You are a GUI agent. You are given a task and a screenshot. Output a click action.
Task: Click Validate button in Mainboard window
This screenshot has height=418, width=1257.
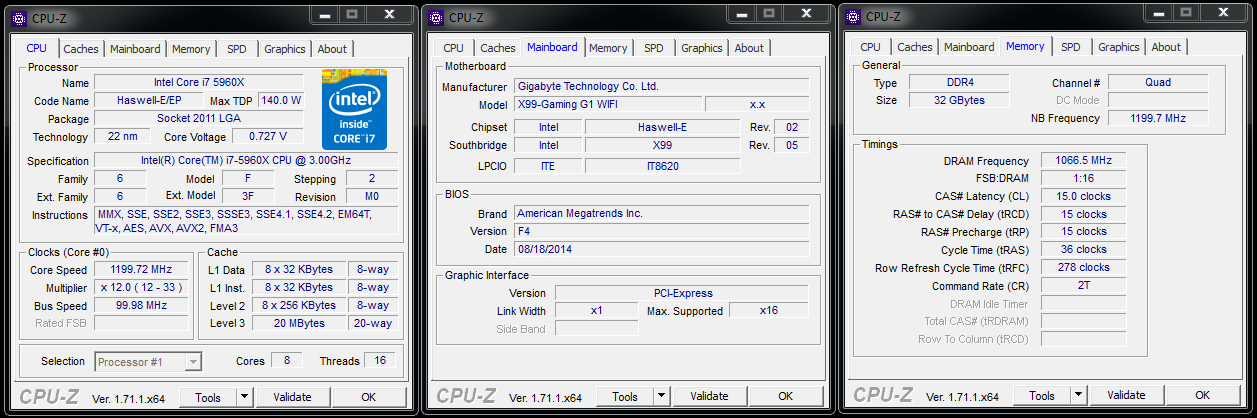[709, 396]
